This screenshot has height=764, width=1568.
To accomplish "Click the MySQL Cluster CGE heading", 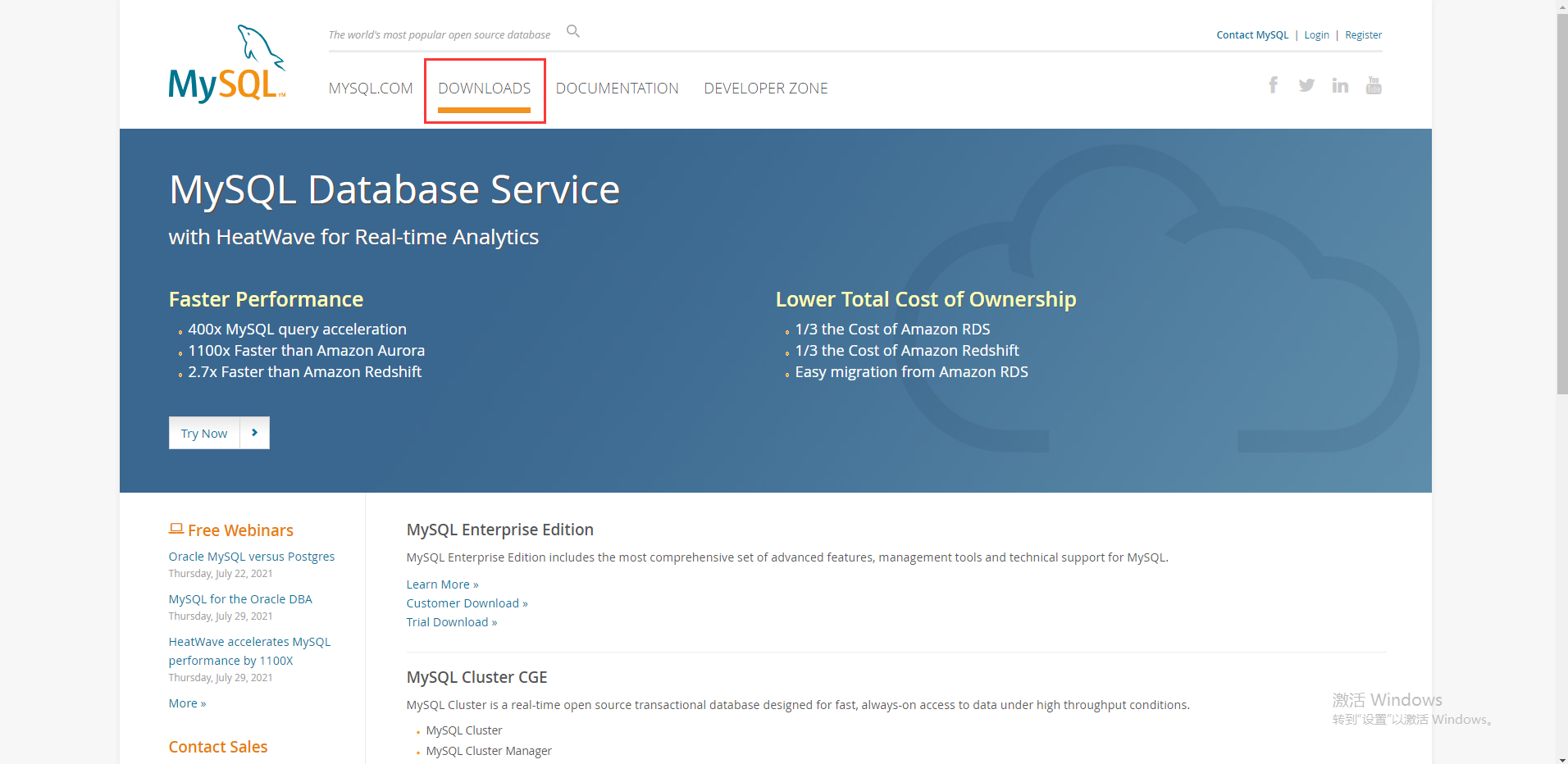I will [477, 677].
